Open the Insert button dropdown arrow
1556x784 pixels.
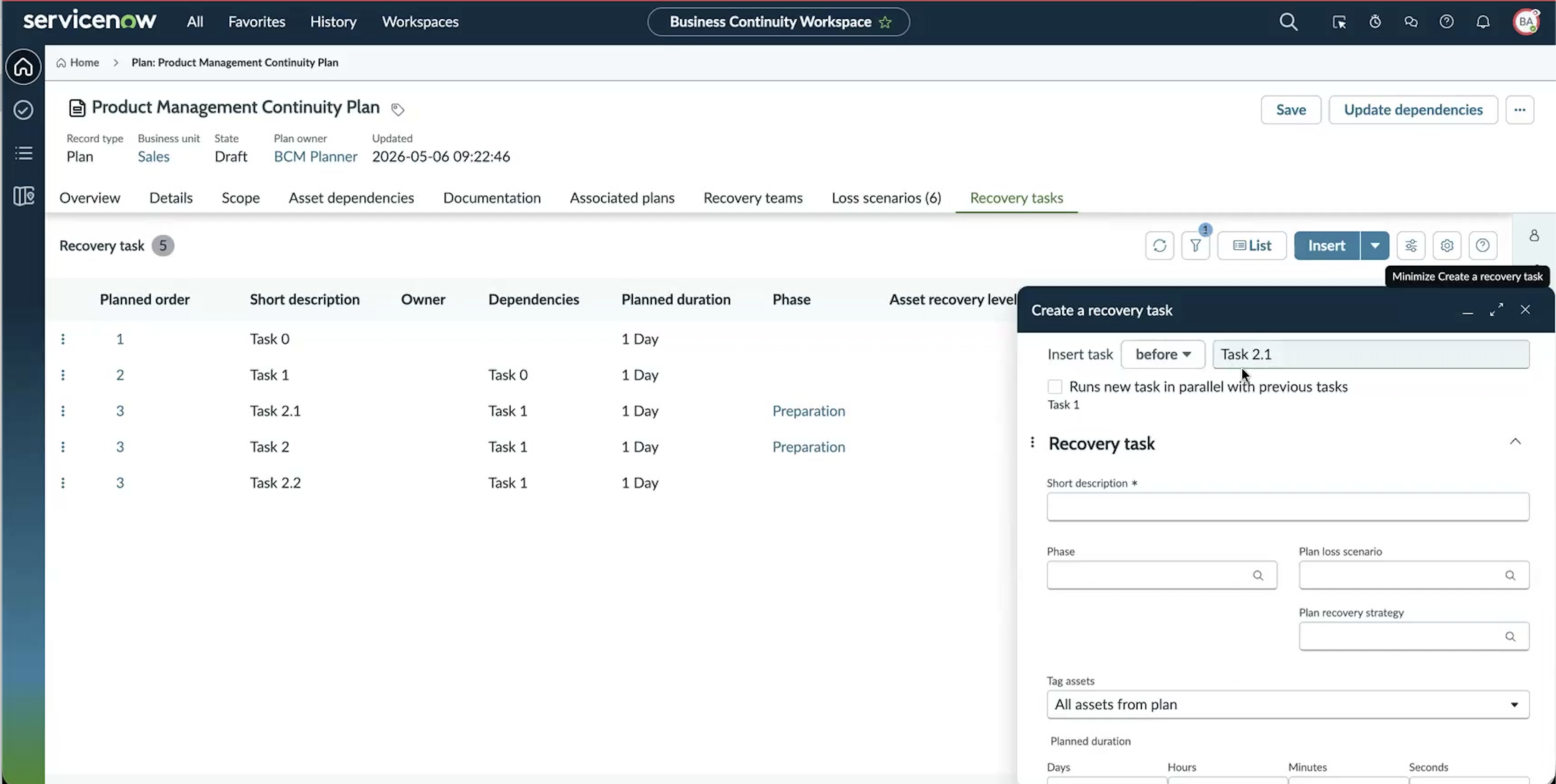tap(1375, 246)
